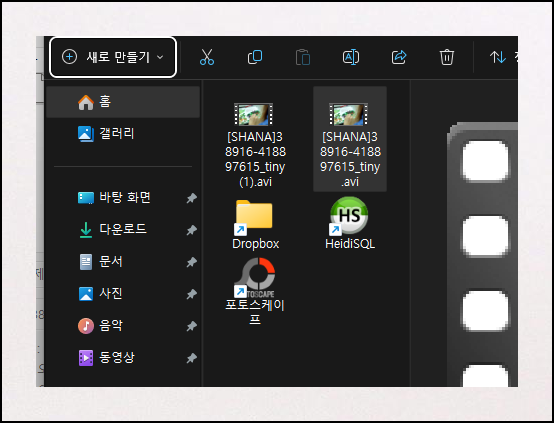Click the gallery picture icon beside 갤러리

86,134
